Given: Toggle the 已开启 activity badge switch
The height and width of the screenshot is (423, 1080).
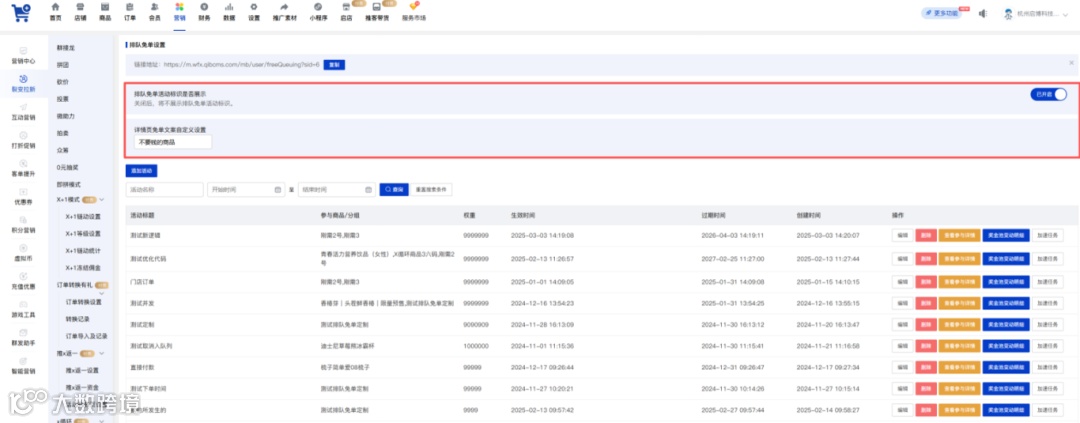Looking at the screenshot, I should [1048, 94].
